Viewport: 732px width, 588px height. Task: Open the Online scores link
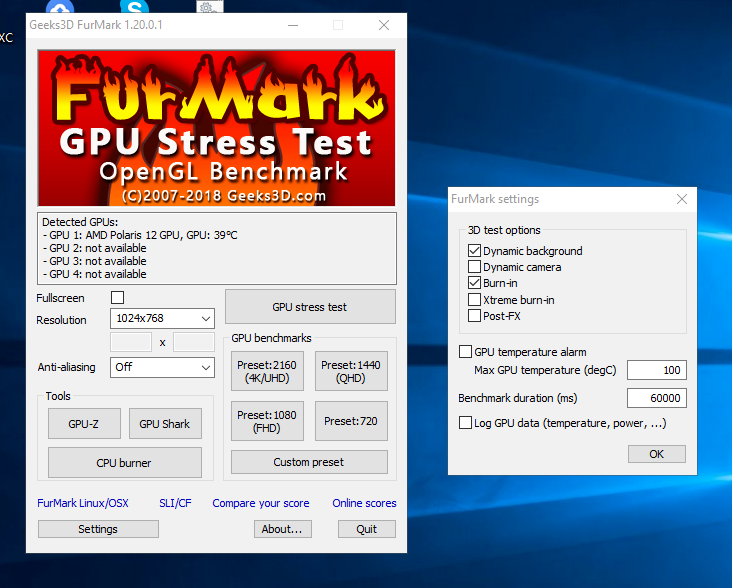pos(364,503)
